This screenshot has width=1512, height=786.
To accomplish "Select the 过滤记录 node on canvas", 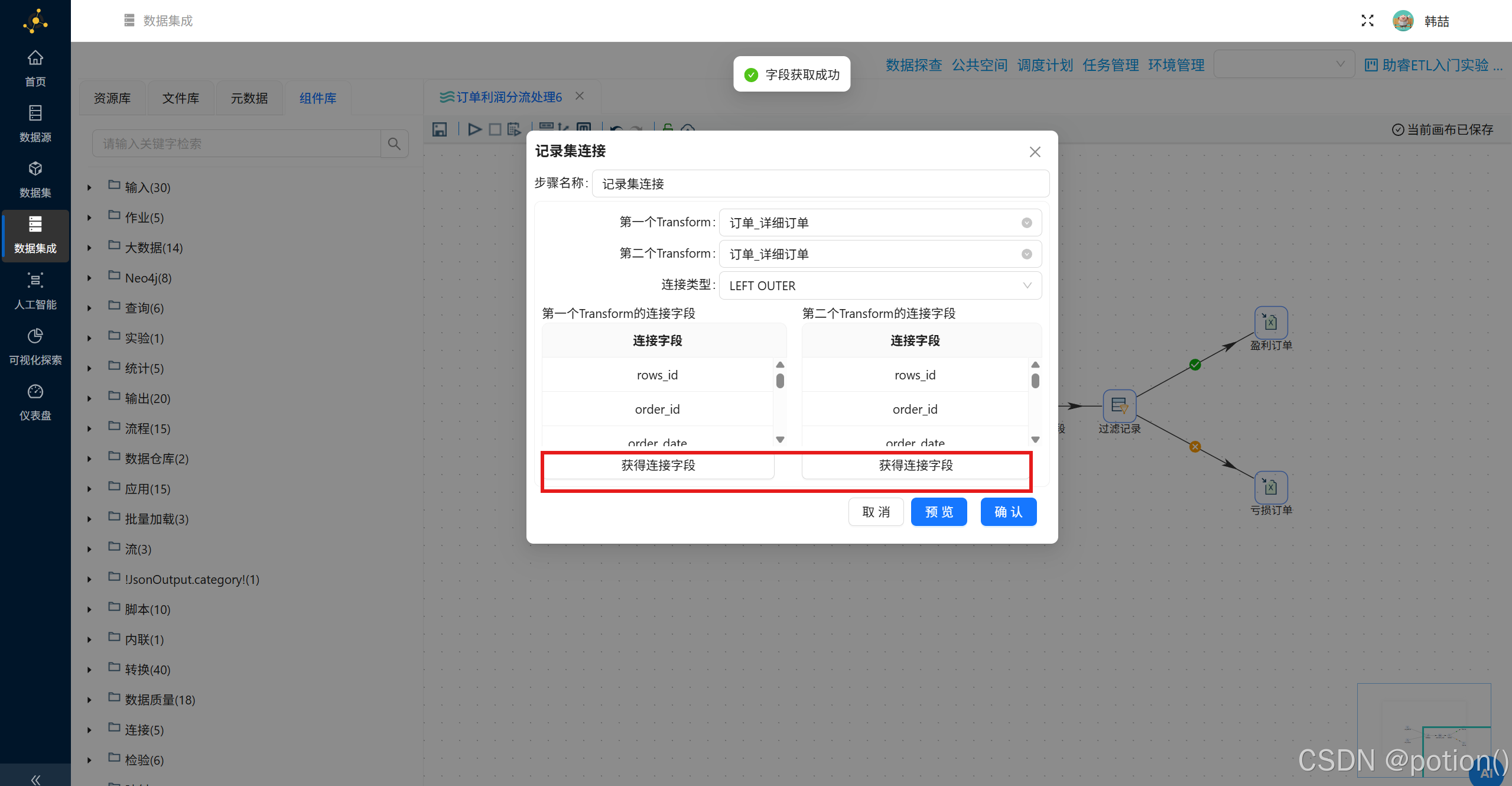I will (x=1119, y=405).
